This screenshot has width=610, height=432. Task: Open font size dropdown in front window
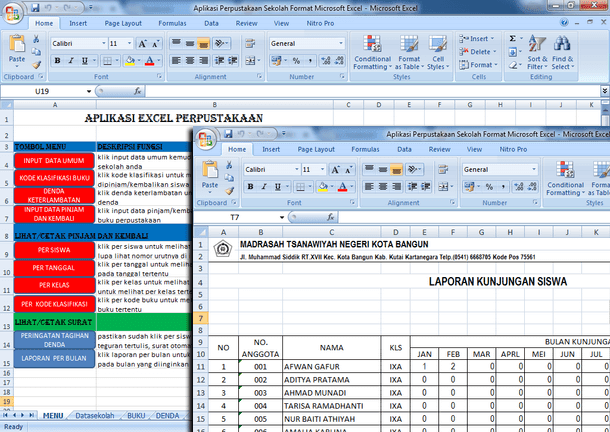(322, 169)
